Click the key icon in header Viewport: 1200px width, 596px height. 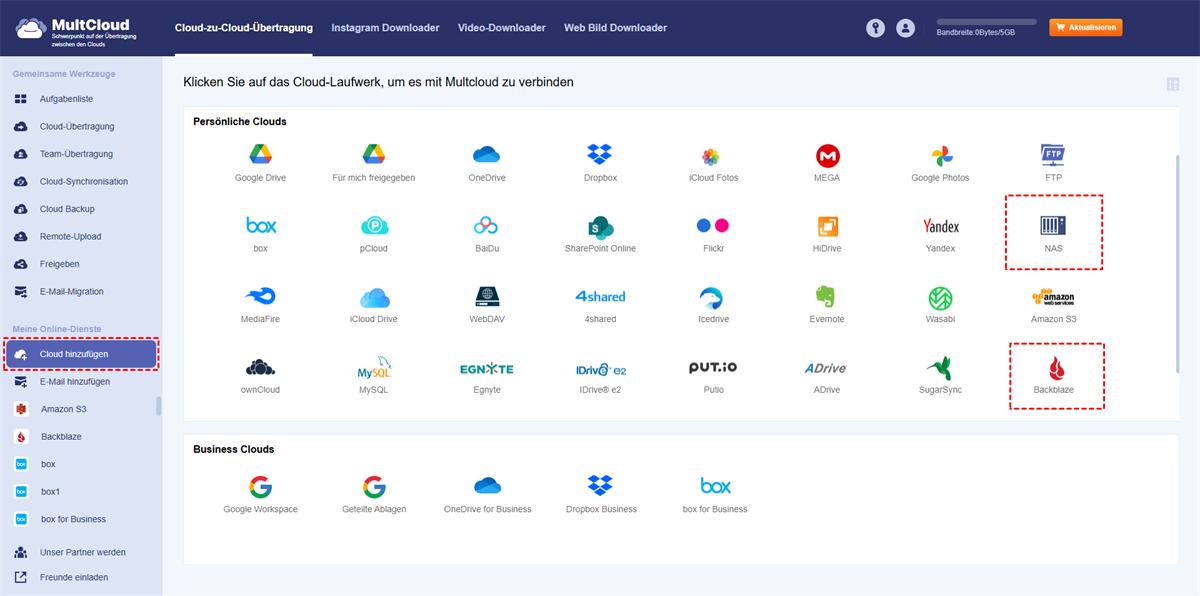(875, 29)
